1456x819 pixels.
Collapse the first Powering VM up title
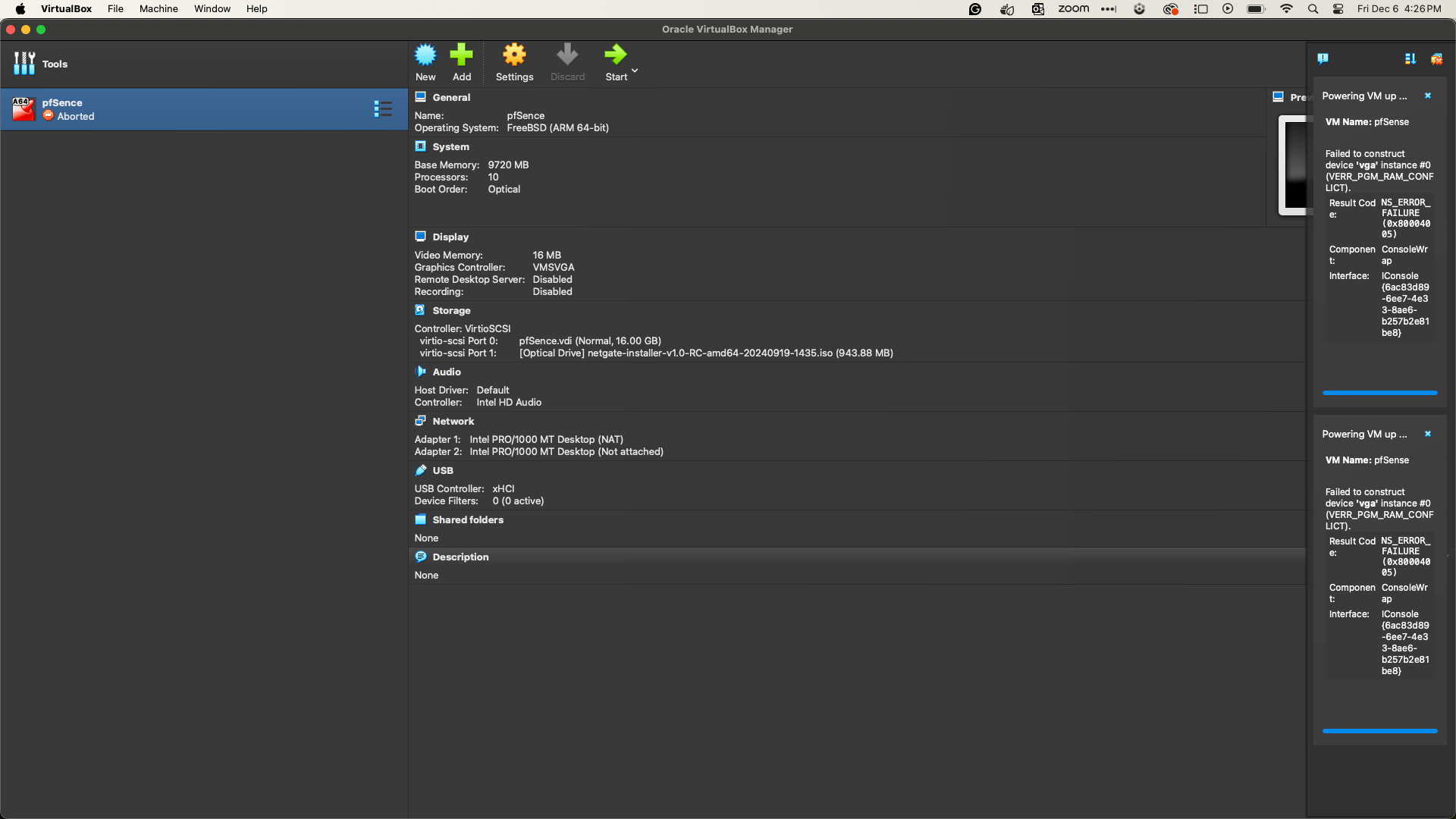[x=1364, y=96]
